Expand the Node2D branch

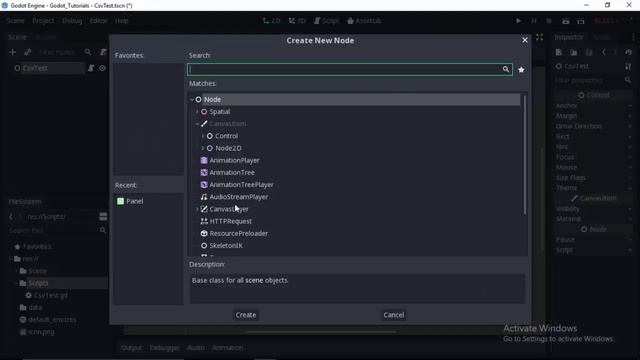[x=203, y=148]
